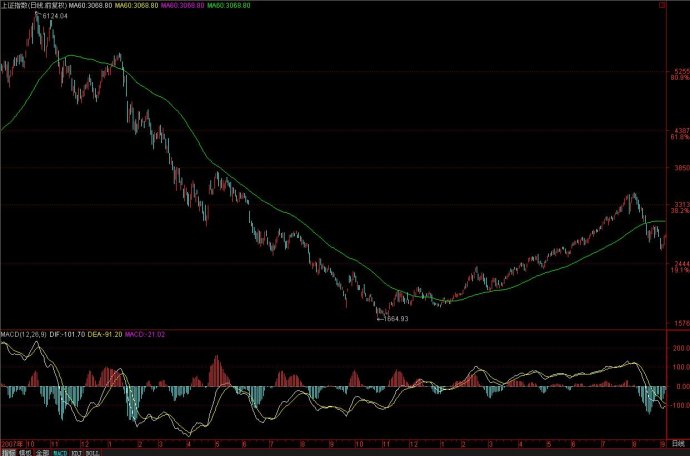Image resolution: width=690 pixels, height=456 pixels.
Task: Click the 80.9% retracement level label
Action: 680,78
